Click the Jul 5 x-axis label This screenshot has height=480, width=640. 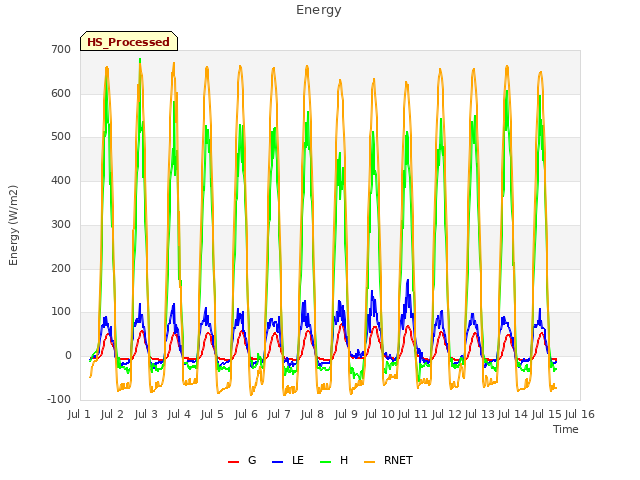[x=212, y=415]
